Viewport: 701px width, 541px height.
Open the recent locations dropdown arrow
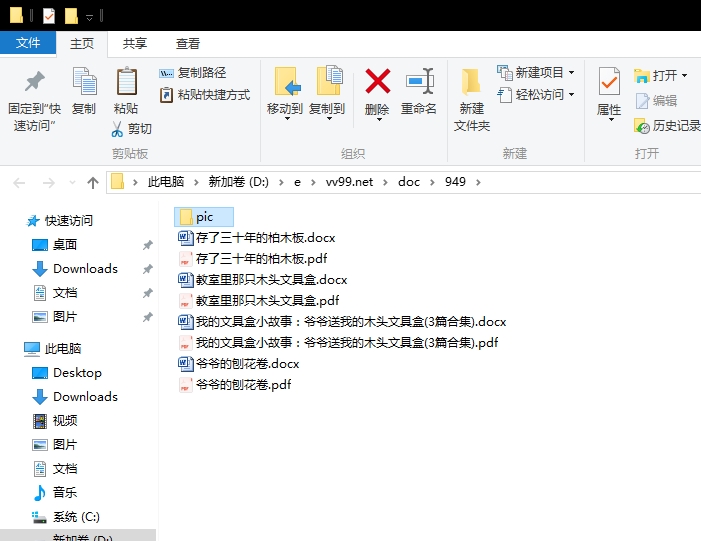point(72,182)
